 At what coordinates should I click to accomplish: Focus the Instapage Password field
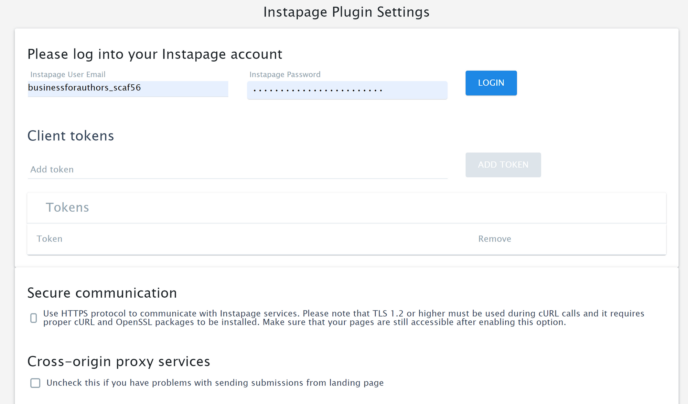click(x=347, y=90)
